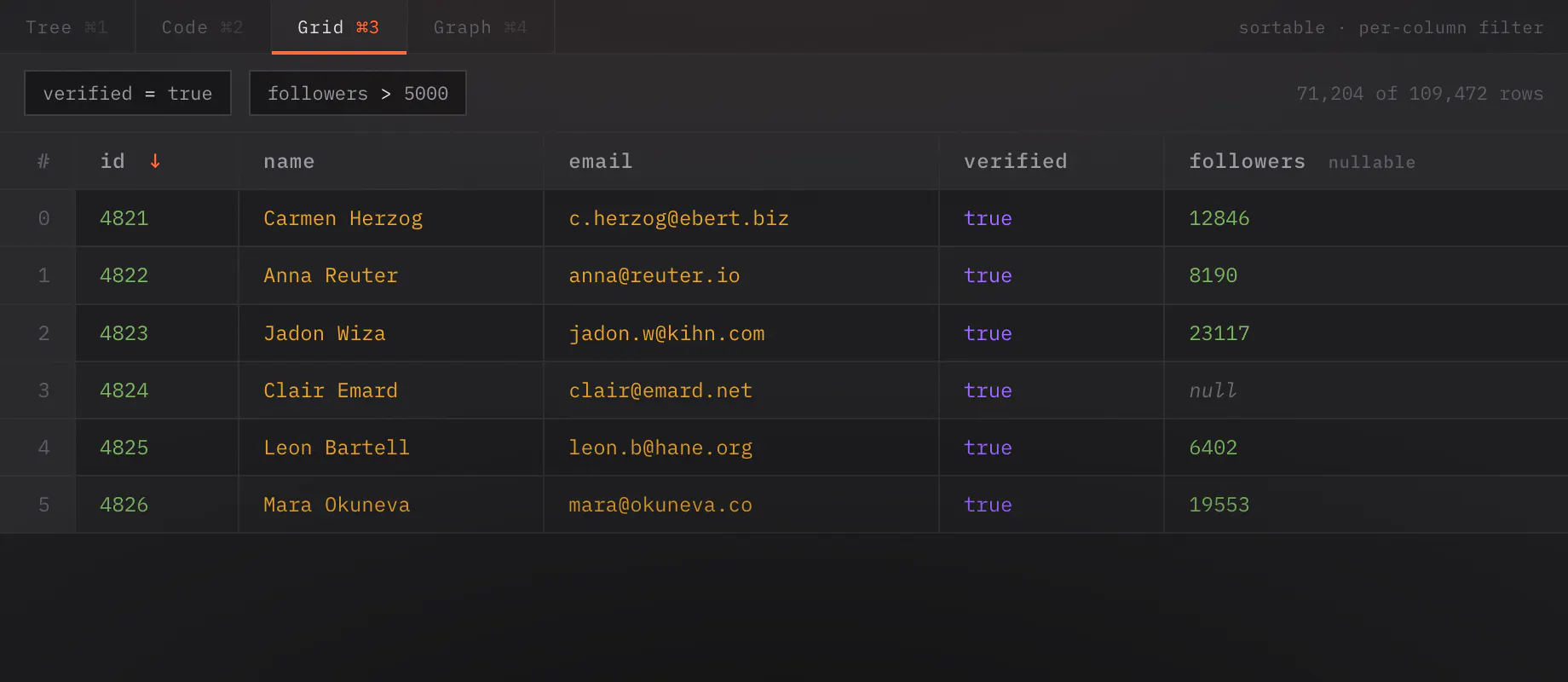
Task: Click the id column sort arrow
Action: click(x=155, y=161)
